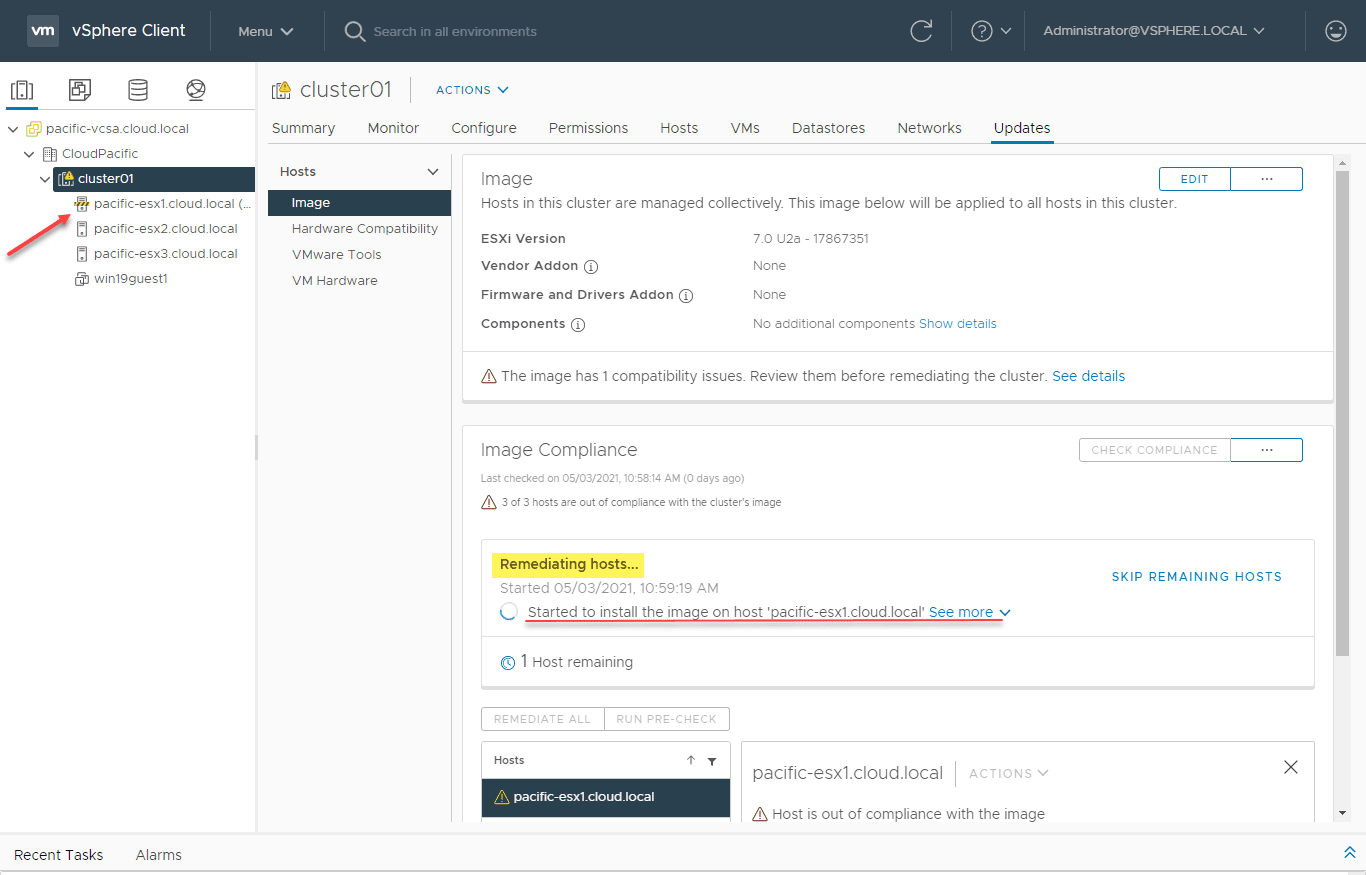The width and height of the screenshot is (1366, 875).
Task: Open the cluster01 ACTIONS dropdown
Action: [x=472, y=90]
